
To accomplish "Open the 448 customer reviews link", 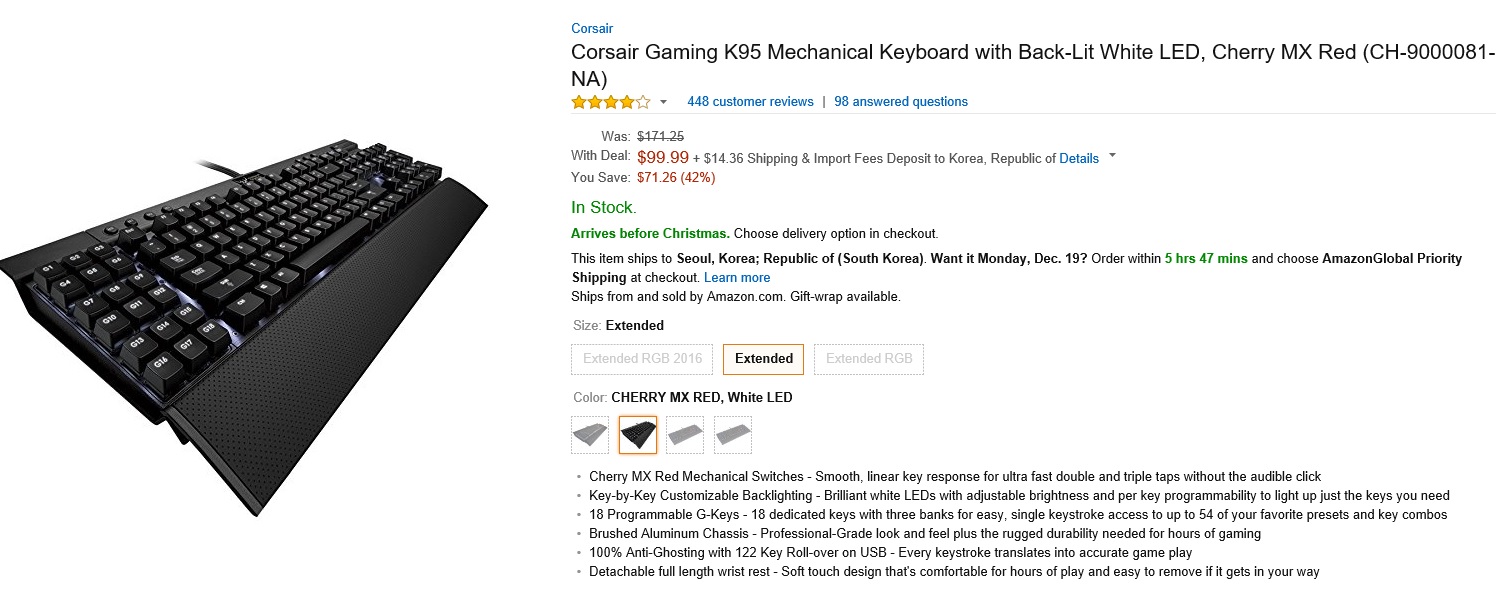I will 750,102.
